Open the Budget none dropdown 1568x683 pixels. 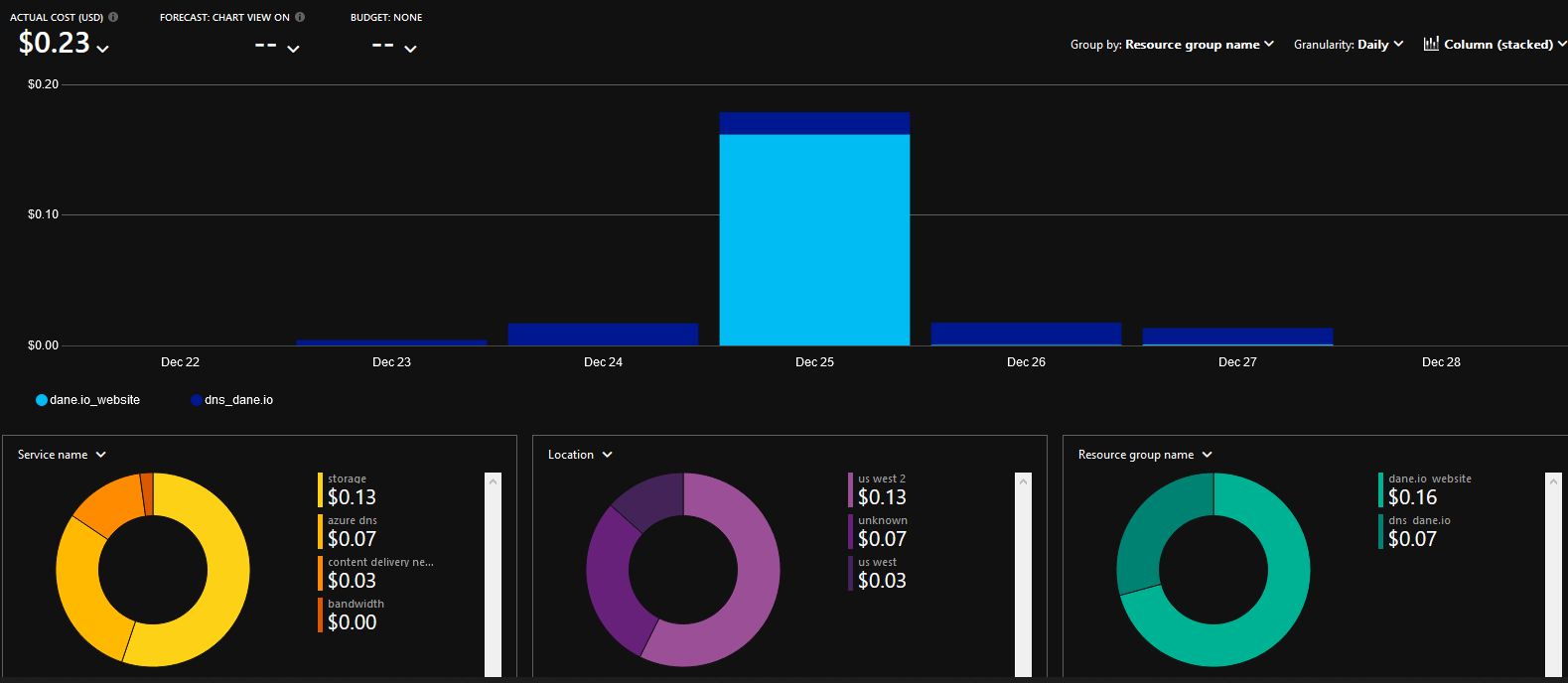[x=410, y=49]
